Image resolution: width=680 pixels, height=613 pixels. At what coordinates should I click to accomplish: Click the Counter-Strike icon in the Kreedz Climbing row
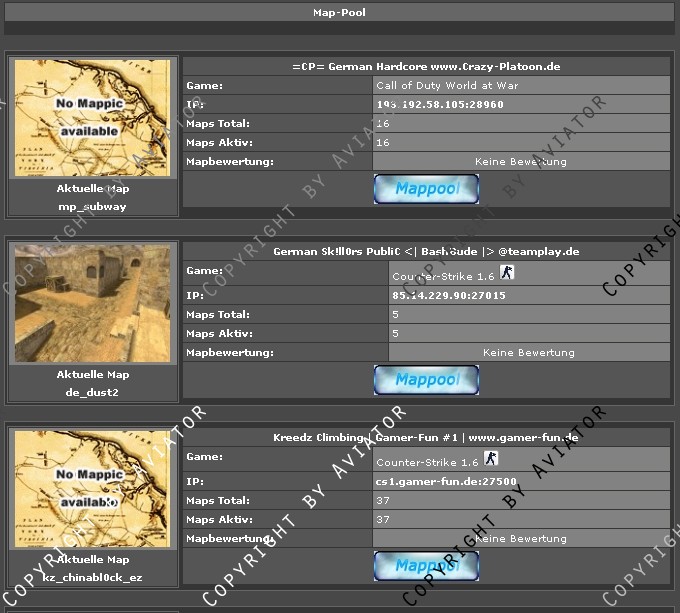click(491, 458)
